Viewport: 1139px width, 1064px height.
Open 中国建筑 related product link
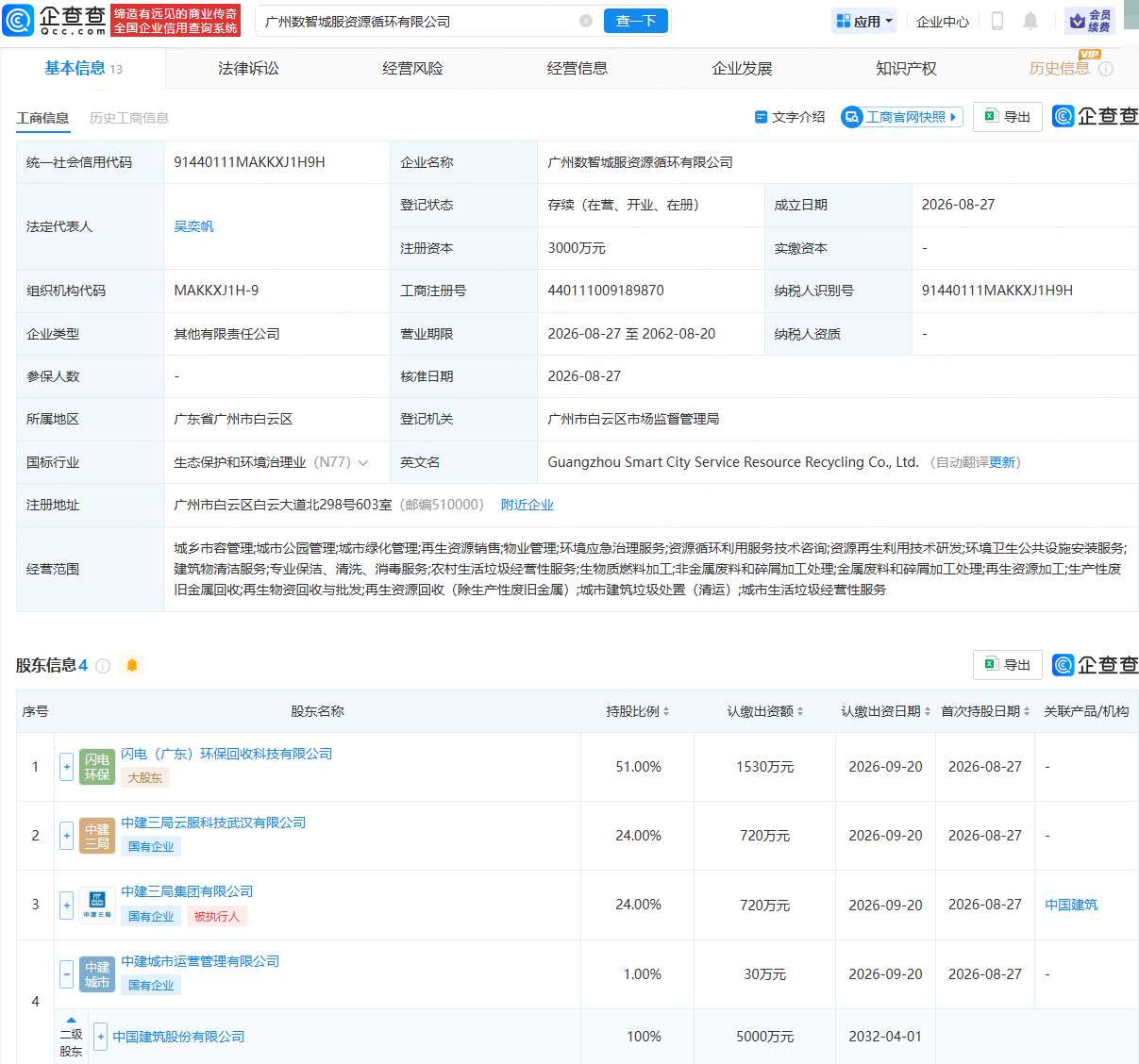tap(1071, 905)
